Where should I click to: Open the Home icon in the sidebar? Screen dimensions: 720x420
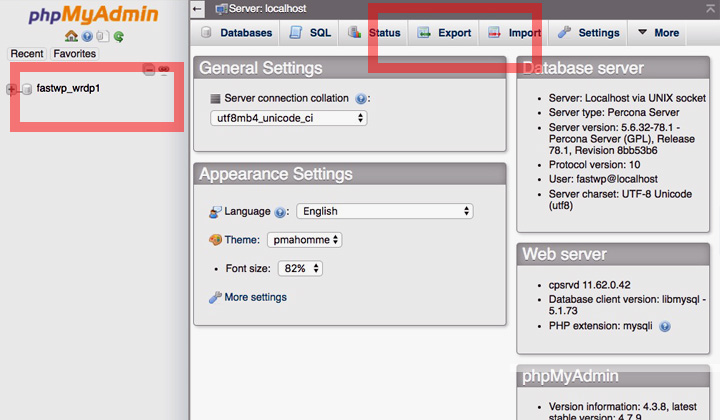[71, 36]
